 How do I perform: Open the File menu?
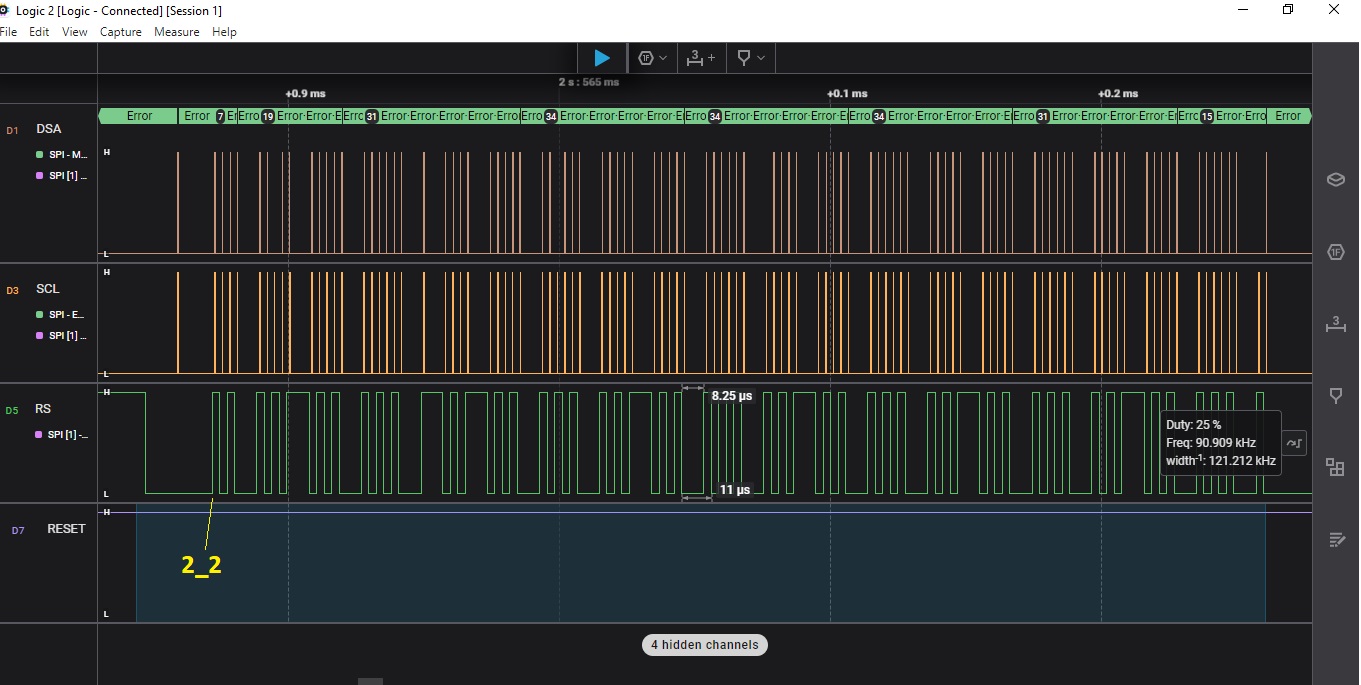tap(10, 32)
